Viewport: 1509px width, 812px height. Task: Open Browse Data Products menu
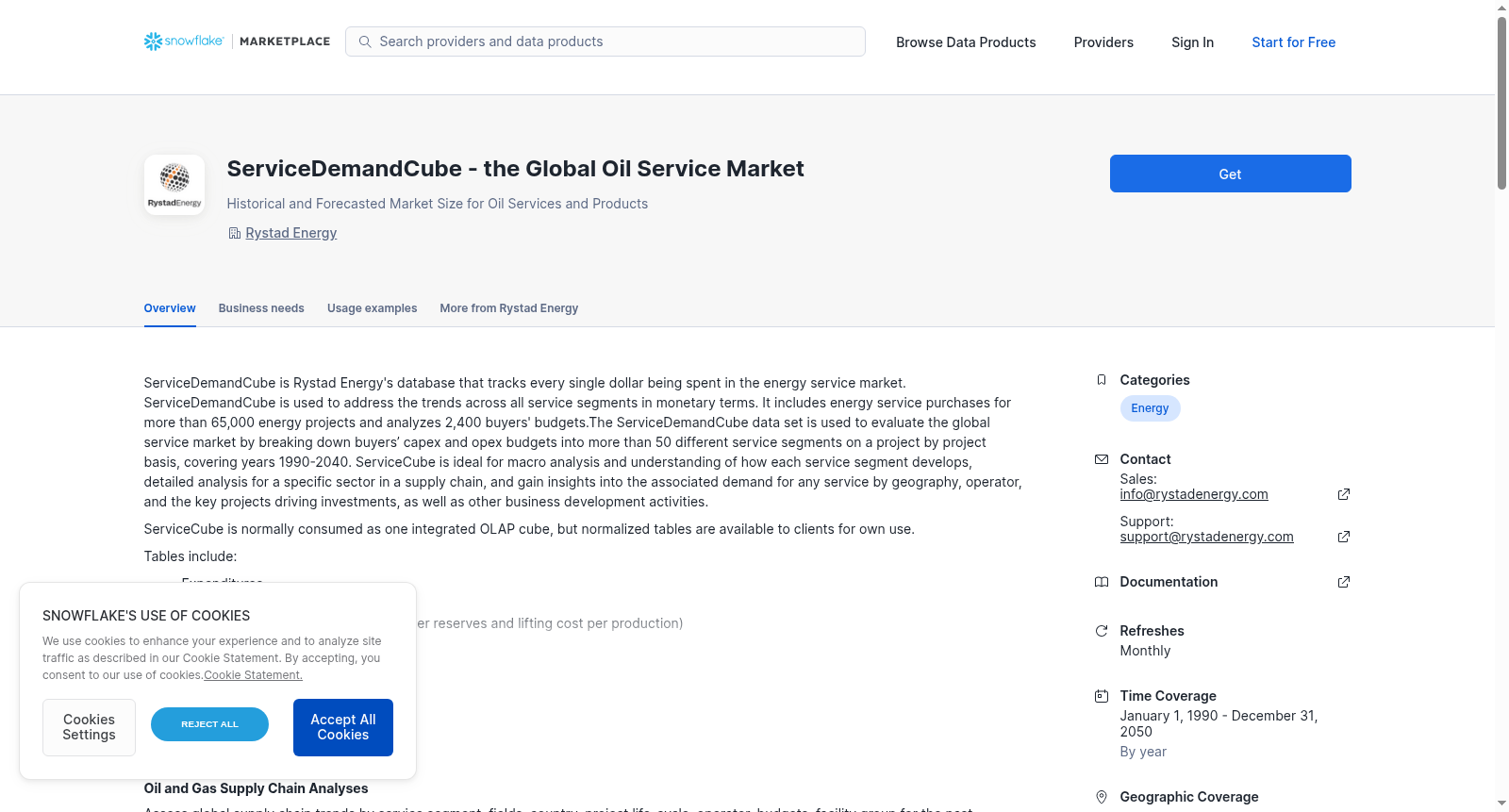pos(966,42)
